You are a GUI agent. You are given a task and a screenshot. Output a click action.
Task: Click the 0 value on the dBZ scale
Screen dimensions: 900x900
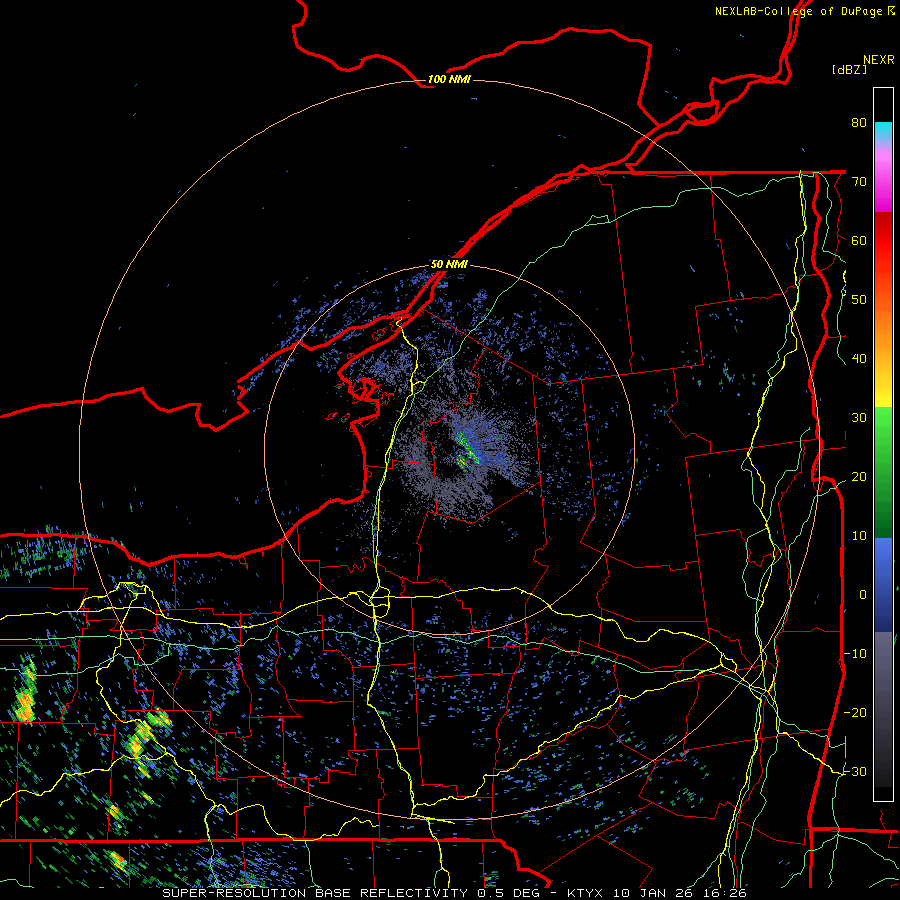coord(863,595)
